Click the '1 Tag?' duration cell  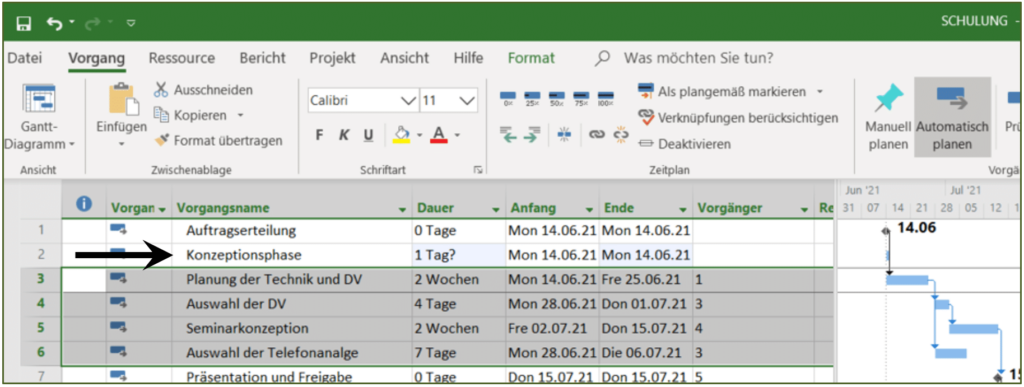pos(459,255)
